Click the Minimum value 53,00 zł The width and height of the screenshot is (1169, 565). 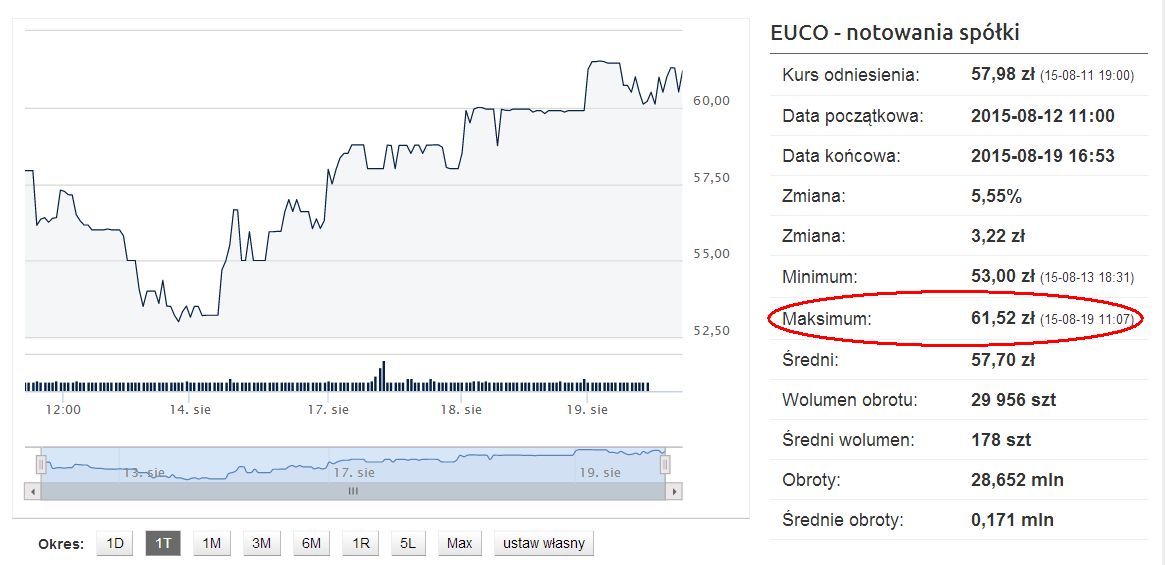tap(1003, 277)
